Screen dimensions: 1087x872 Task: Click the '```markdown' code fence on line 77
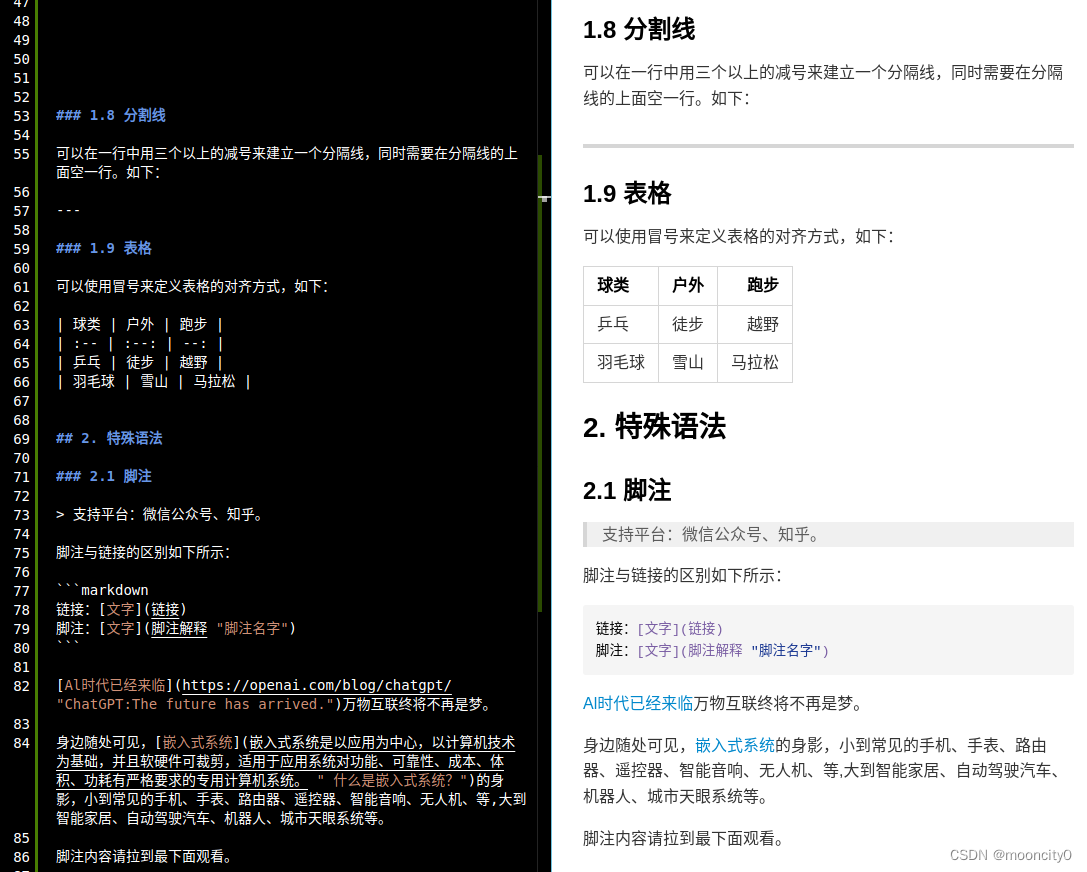(103, 590)
